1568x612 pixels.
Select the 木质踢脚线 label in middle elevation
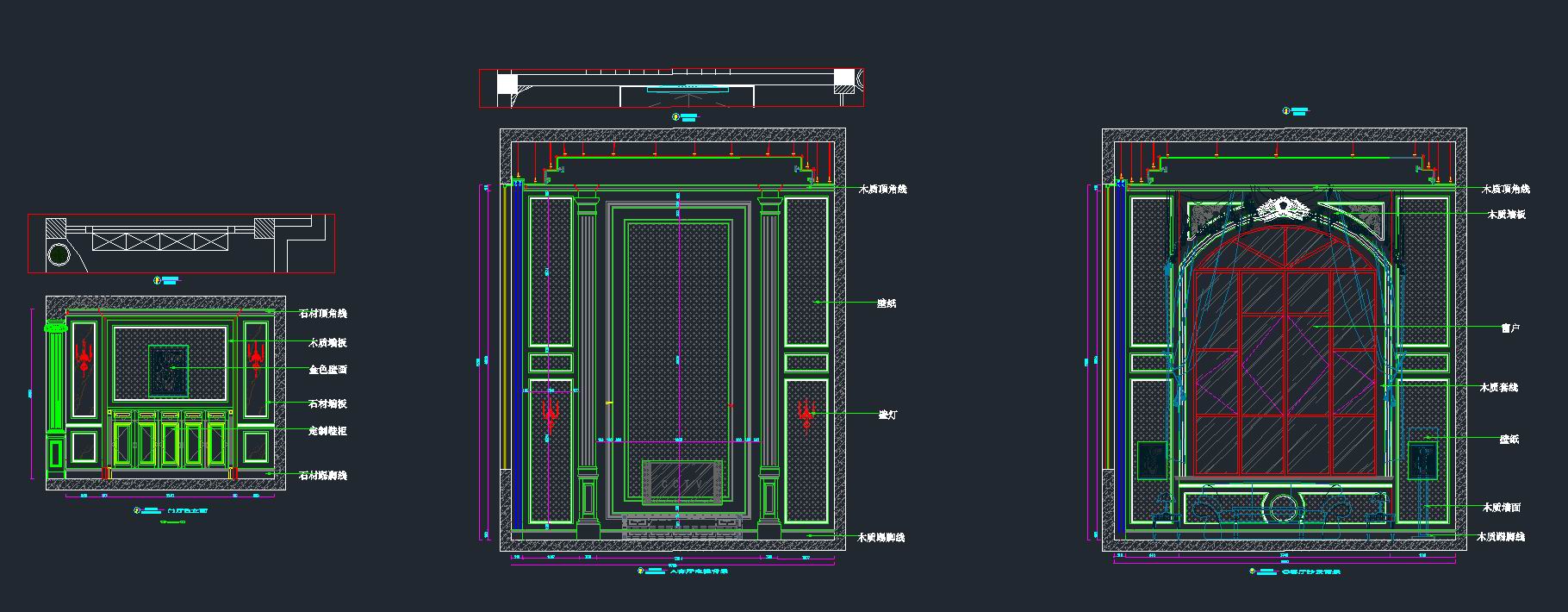pyautogui.click(x=880, y=538)
